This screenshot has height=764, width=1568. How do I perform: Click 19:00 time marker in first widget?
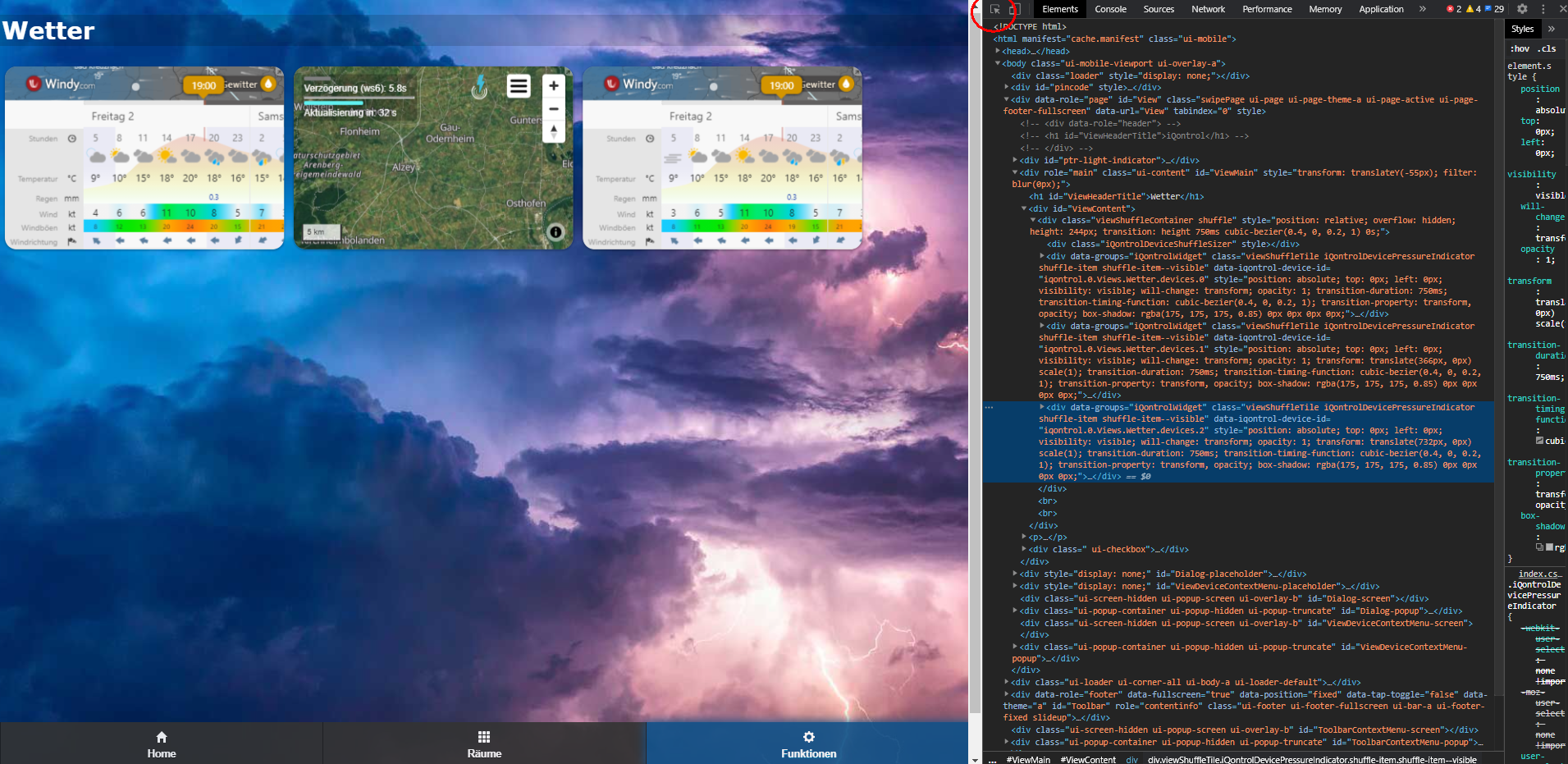coord(203,85)
